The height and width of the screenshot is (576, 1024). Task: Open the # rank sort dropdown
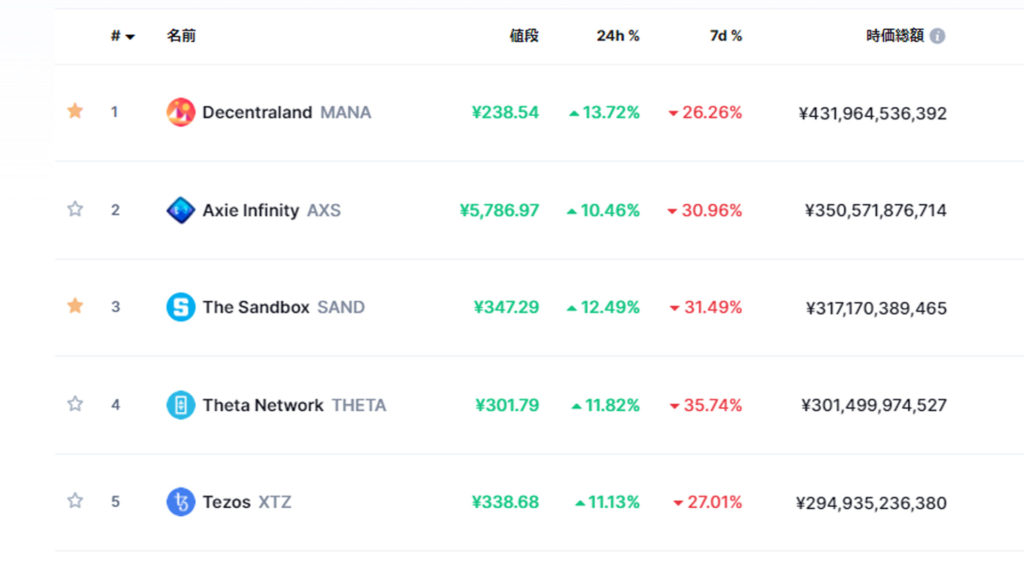pos(120,35)
